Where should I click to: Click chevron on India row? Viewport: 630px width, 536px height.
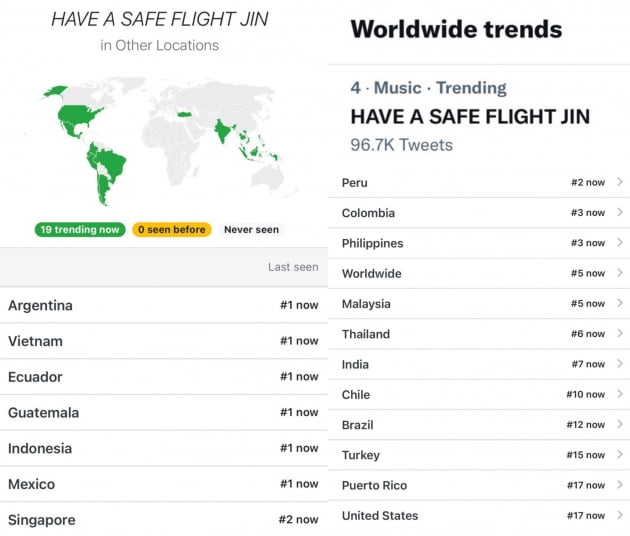(x=620, y=364)
